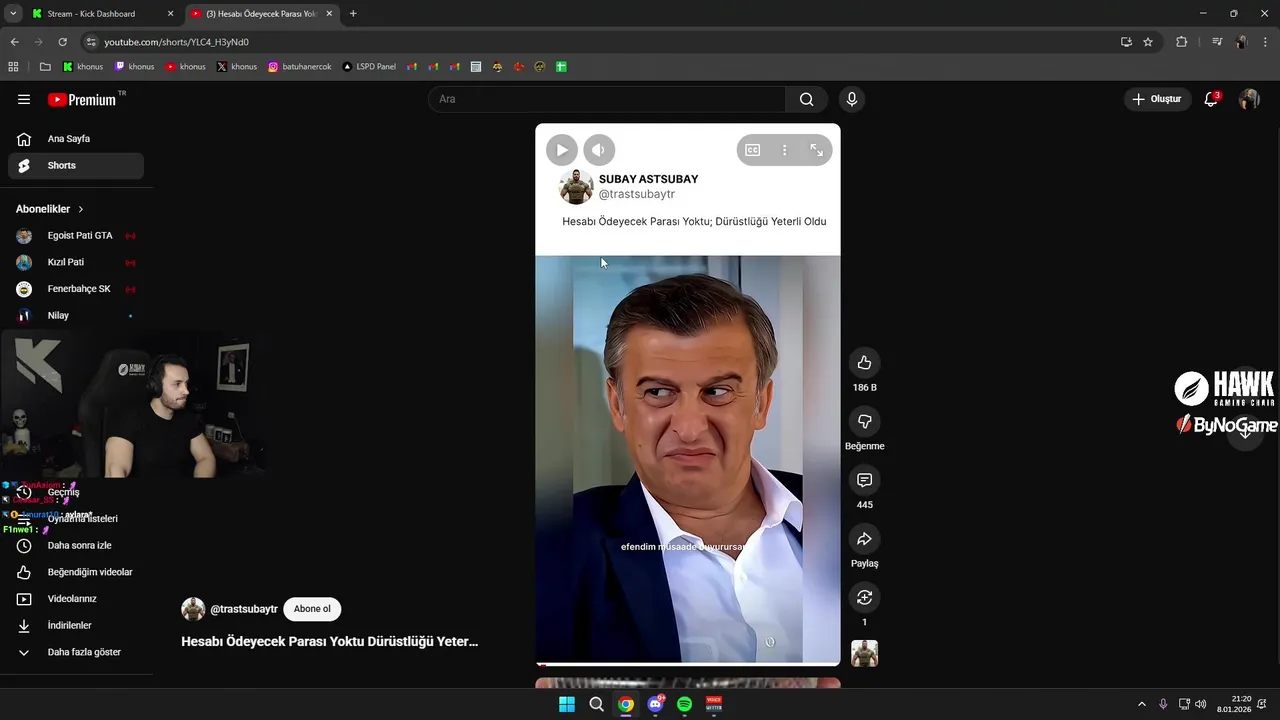Open Daha sonra izle list
1280x720 pixels.
click(76, 546)
